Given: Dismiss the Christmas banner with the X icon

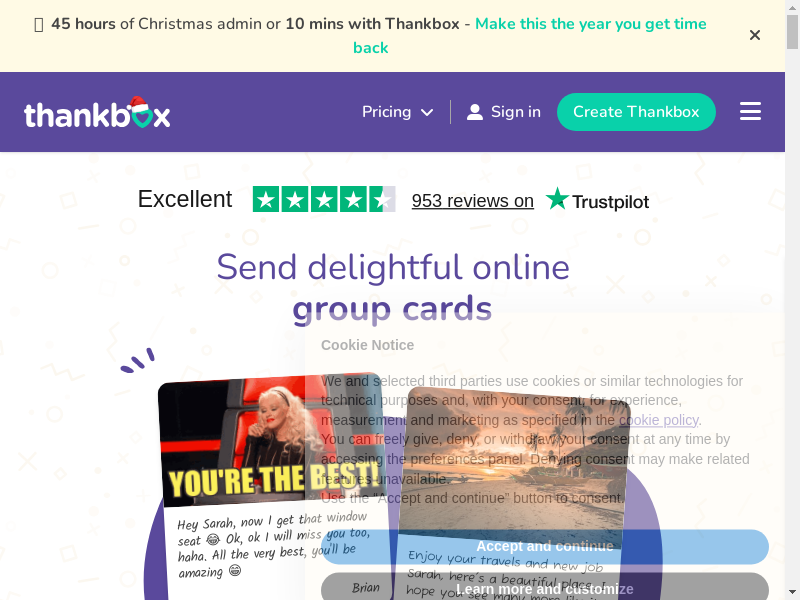Looking at the screenshot, I should pos(755,35).
